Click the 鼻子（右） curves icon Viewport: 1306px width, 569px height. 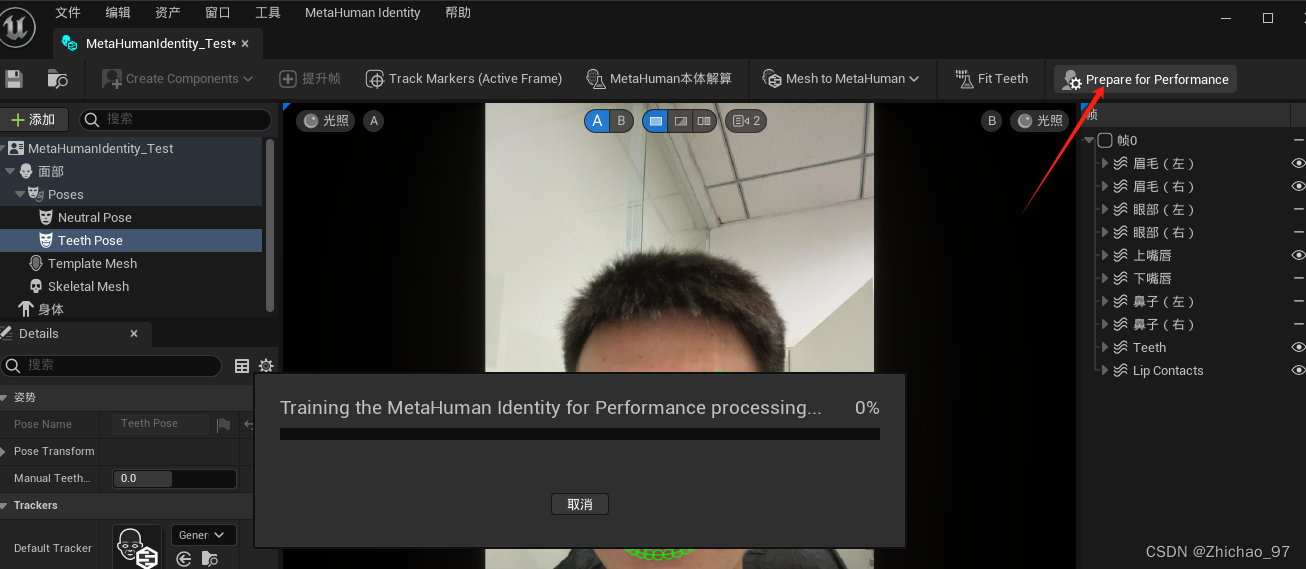tap(1120, 324)
